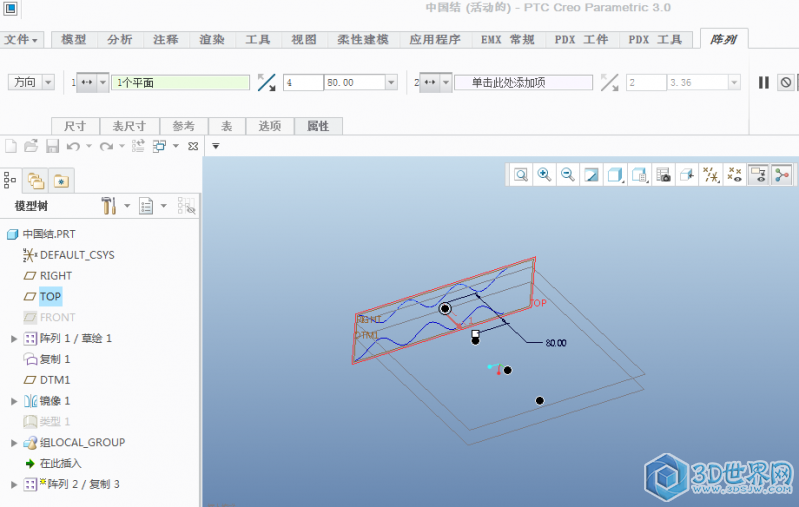Expand the 阵列 1 / 草绘 1 tree node
The width and height of the screenshot is (799, 507).
(x=14, y=338)
